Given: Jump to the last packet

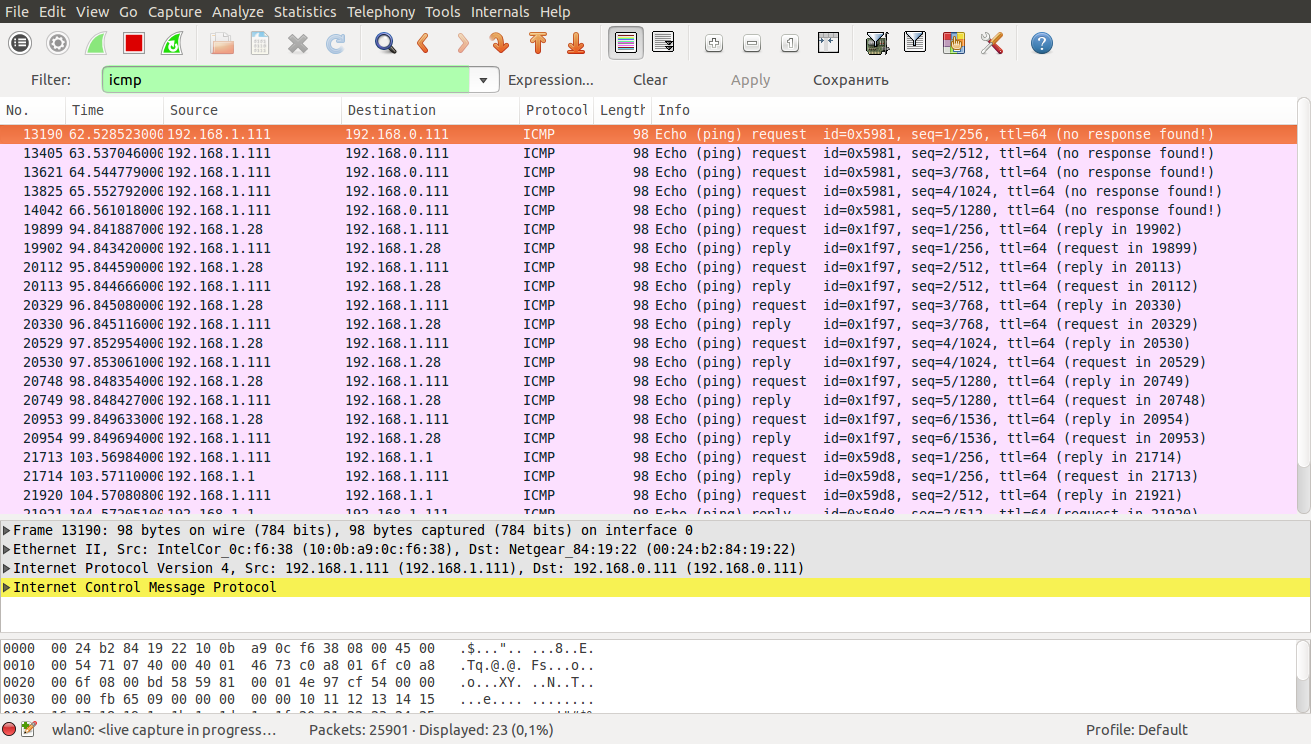Looking at the screenshot, I should (x=575, y=43).
